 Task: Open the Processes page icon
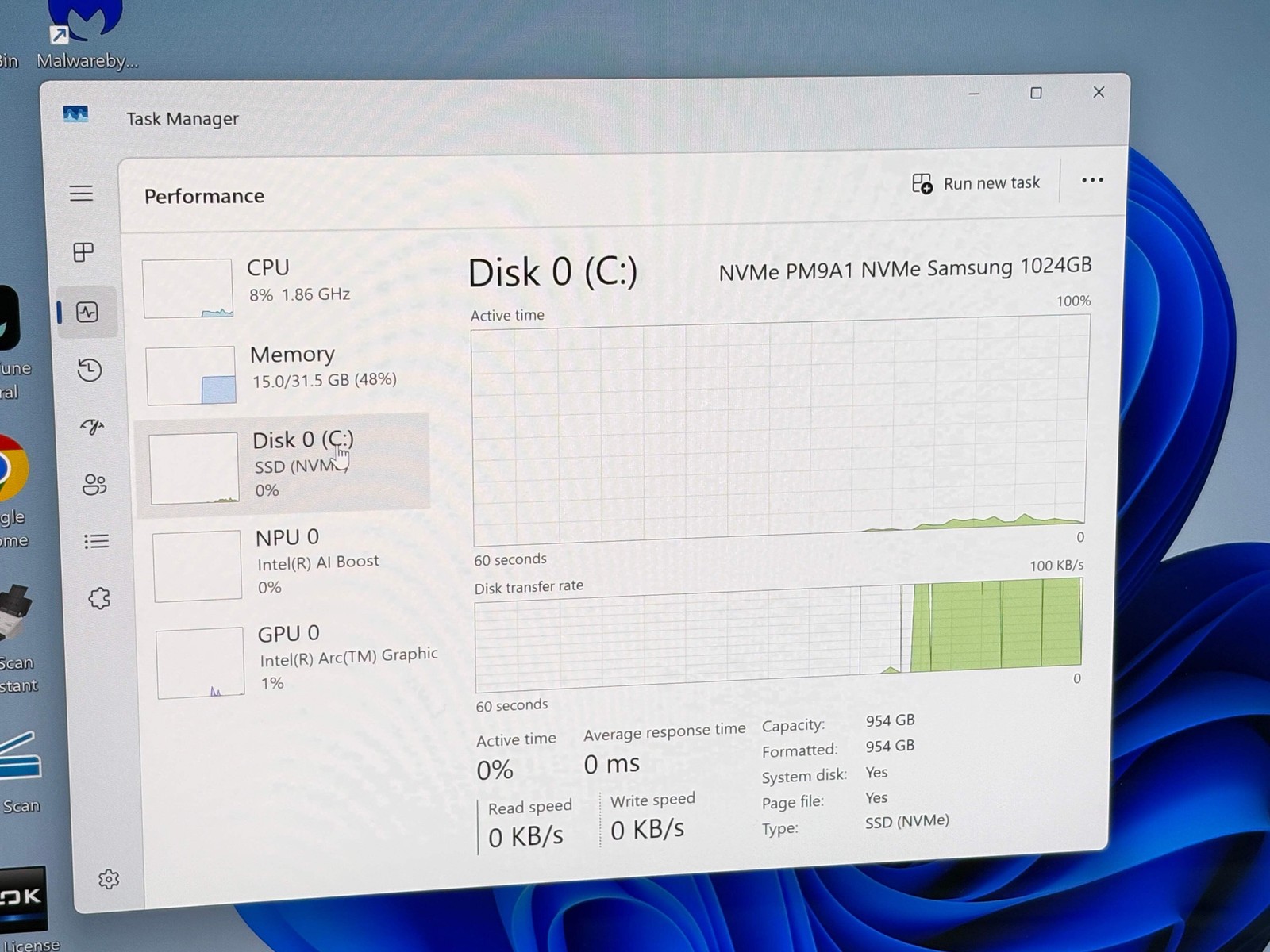(x=83, y=252)
